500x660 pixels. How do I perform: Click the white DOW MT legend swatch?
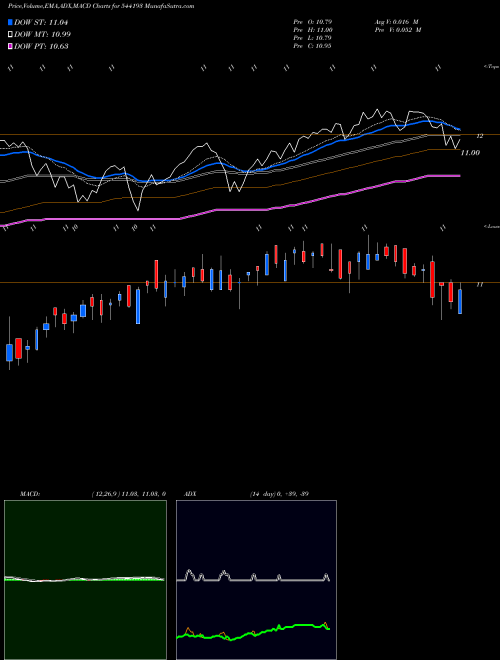pos(10,35)
